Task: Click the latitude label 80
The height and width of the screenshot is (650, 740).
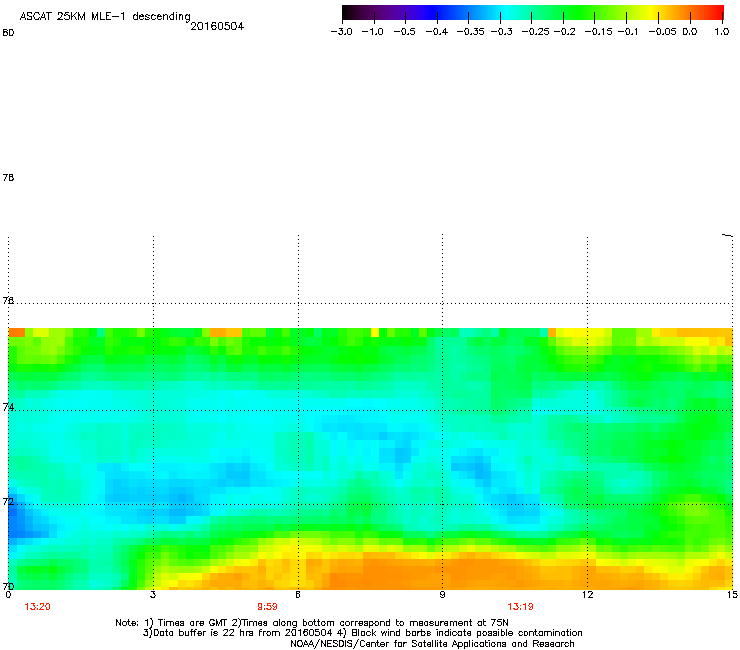Action: [8, 33]
